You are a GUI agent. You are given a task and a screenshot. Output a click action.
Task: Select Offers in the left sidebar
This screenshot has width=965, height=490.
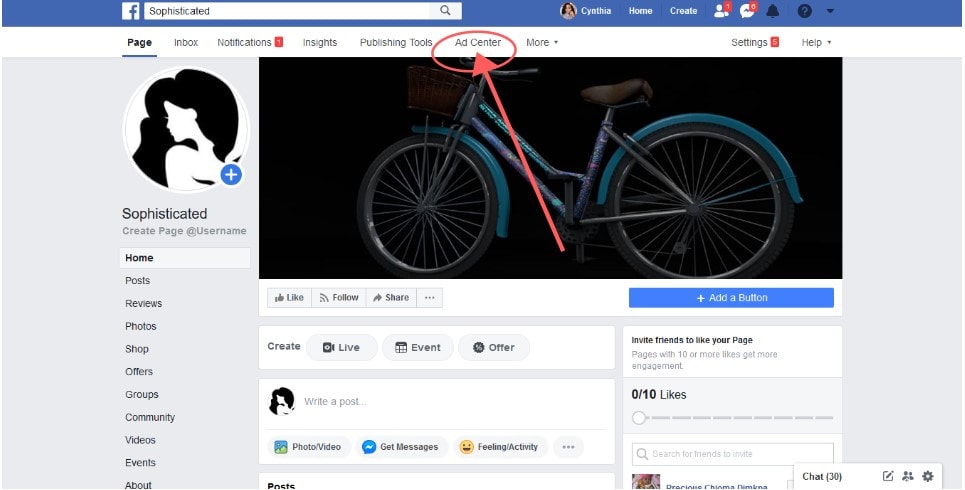click(138, 372)
